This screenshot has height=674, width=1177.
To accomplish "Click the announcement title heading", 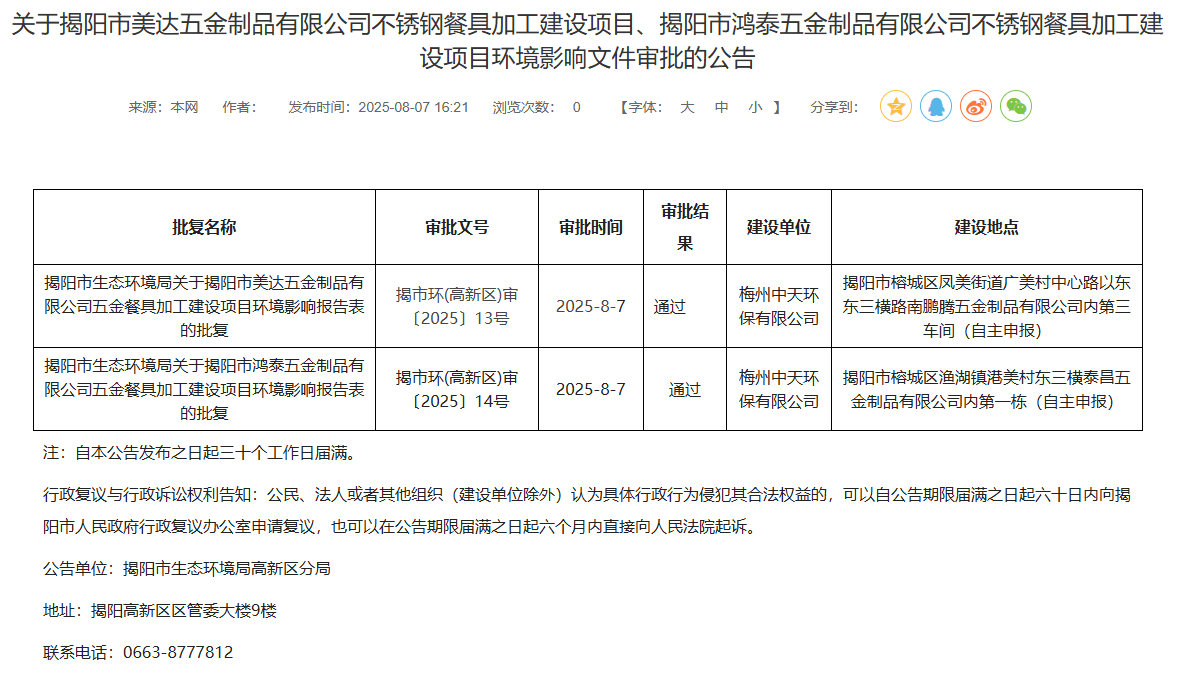I will 588,40.
